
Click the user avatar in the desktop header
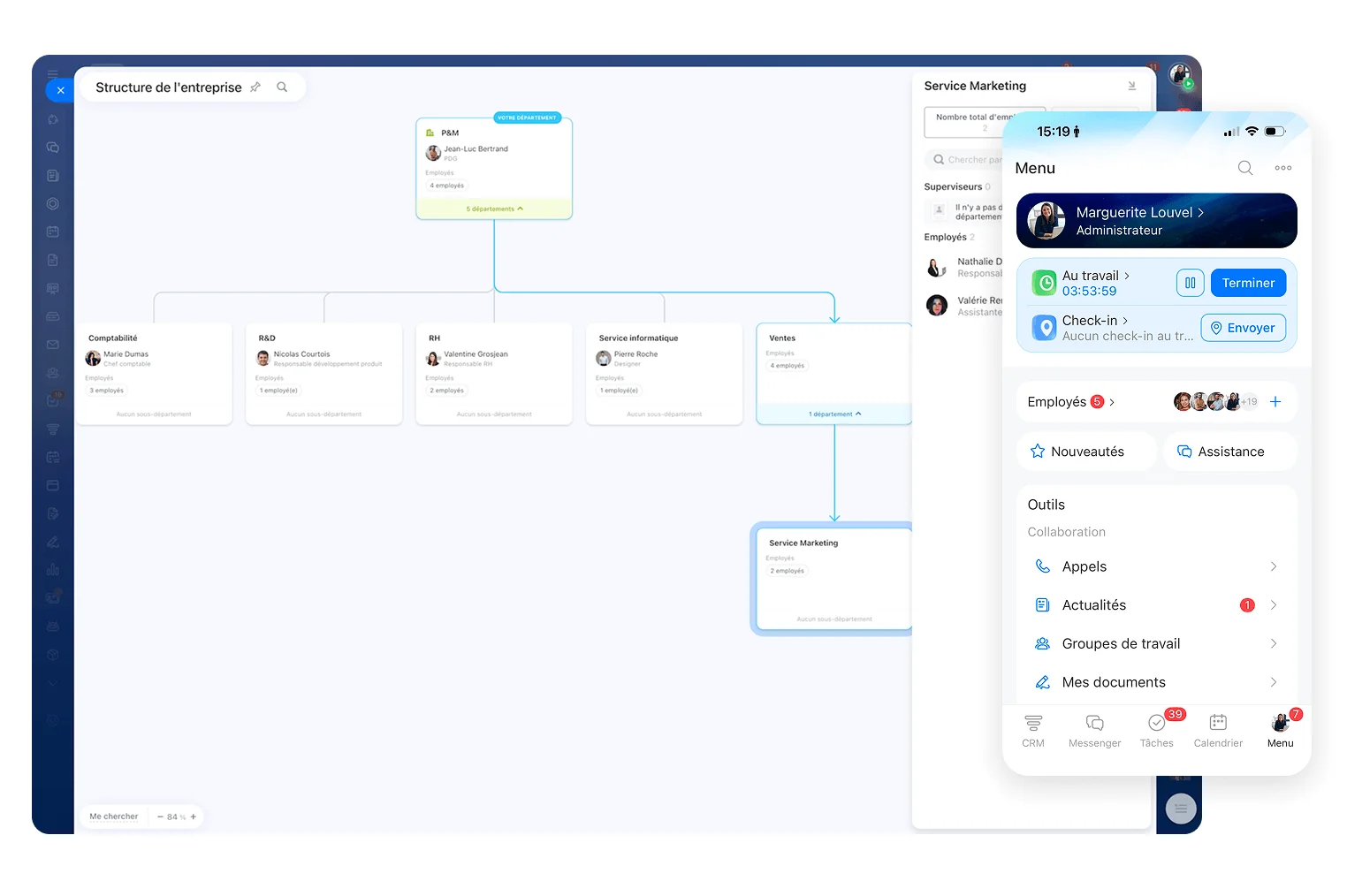pos(1180,75)
